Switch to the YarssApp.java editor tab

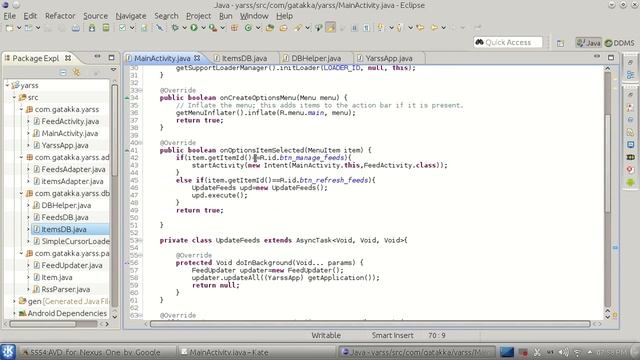[x=389, y=58]
